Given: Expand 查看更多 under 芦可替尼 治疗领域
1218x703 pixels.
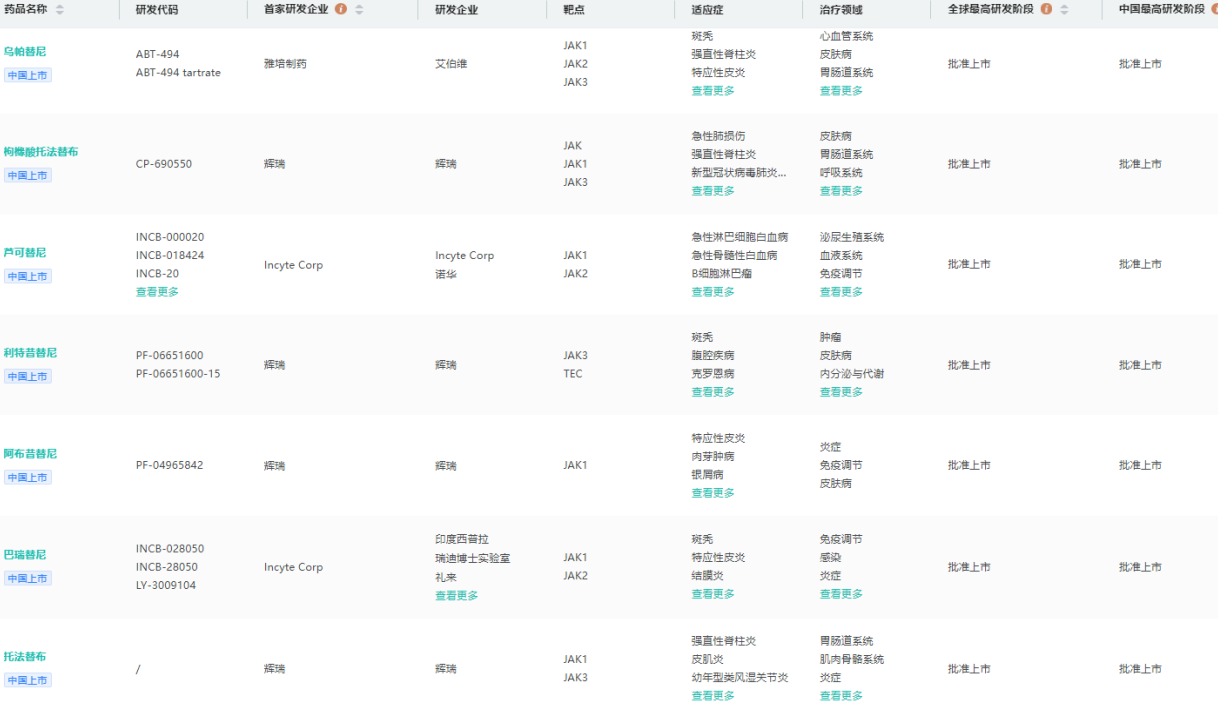Looking at the screenshot, I should [x=841, y=292].
